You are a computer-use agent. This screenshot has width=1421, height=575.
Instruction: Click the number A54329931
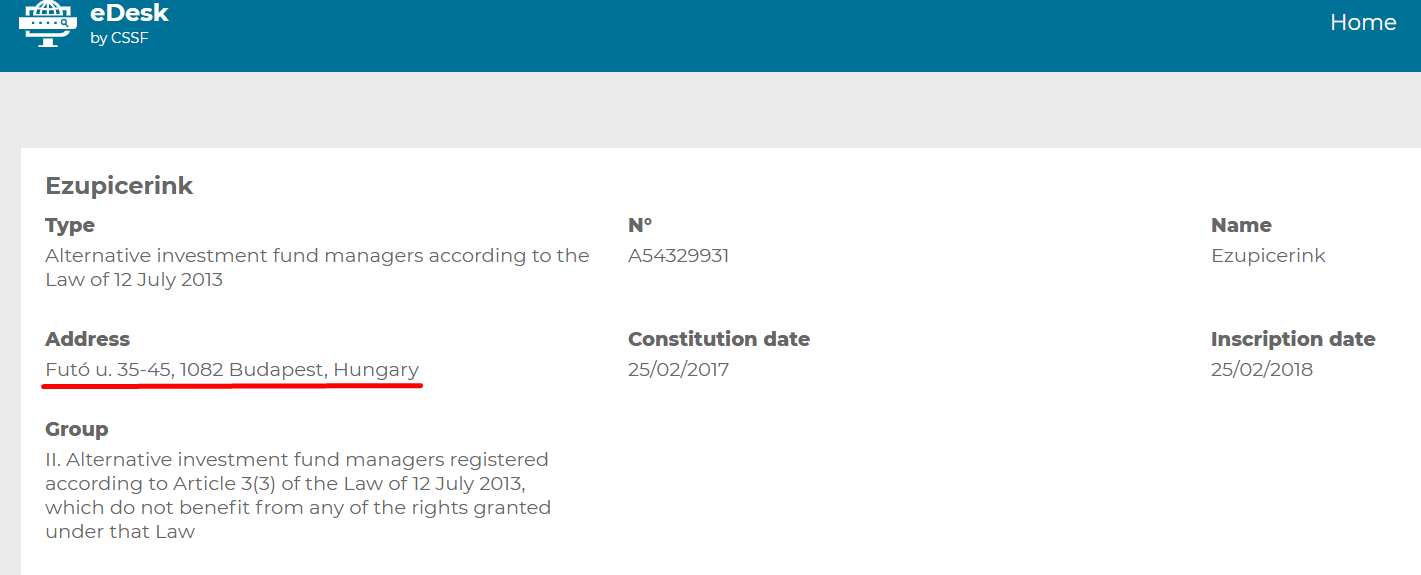678,256
